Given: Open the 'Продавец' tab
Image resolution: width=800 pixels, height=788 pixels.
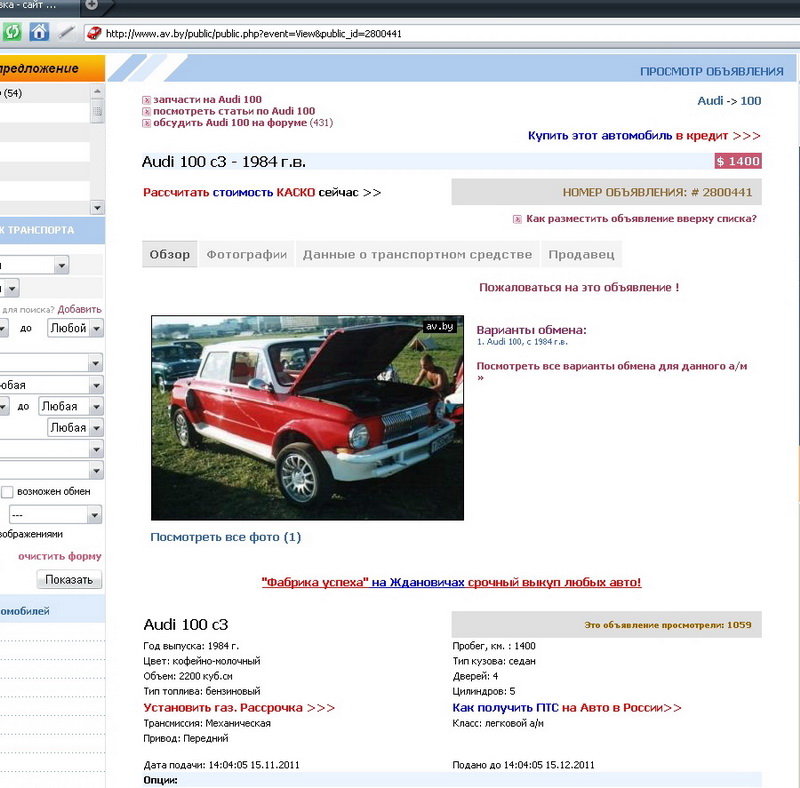Looking at the screenshot, I should pyautogui.click(x=581, y=254).
